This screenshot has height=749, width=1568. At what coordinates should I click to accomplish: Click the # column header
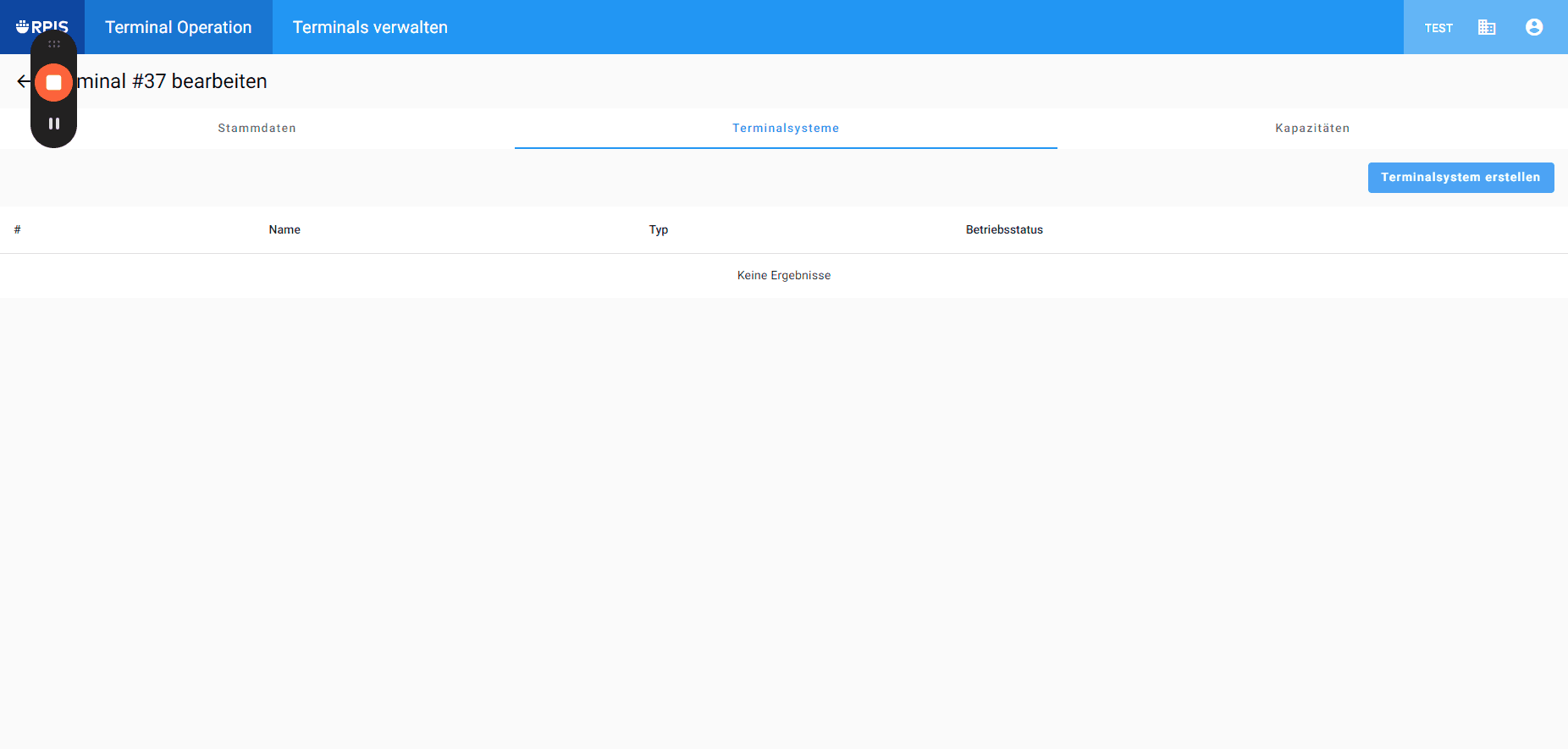point(17,229)
